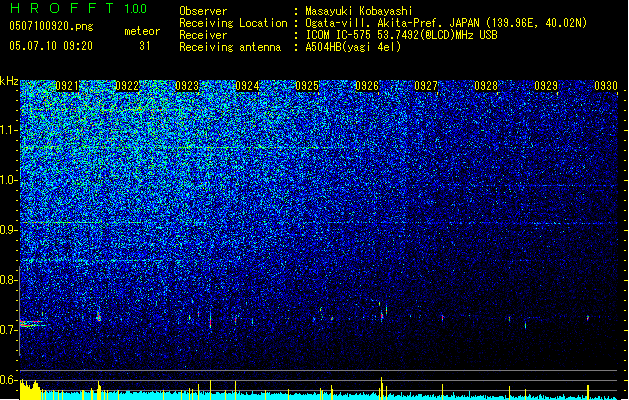Select the file name 0507100920.png
Viewport: 629px width, 400px height.
[51, 26]
